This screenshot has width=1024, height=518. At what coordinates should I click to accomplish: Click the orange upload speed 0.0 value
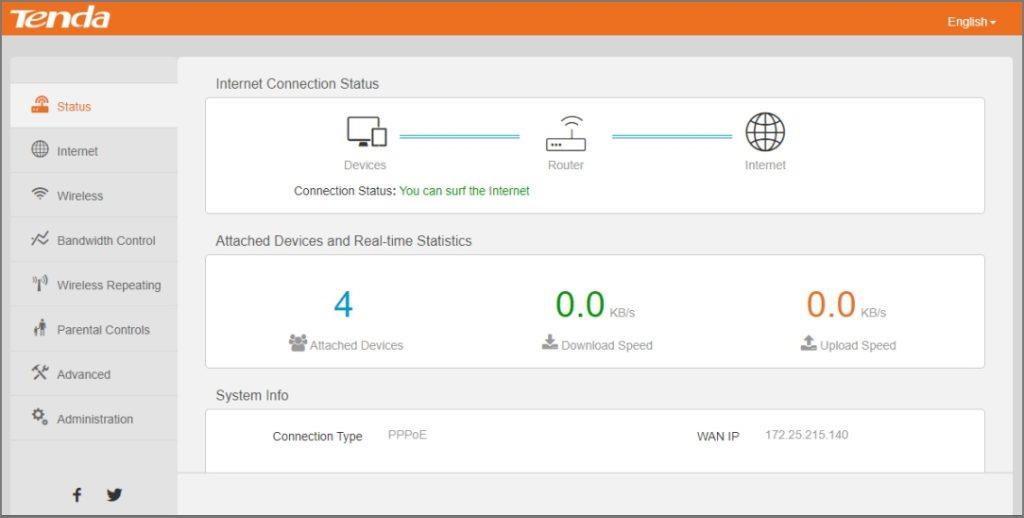coord(831,304)
